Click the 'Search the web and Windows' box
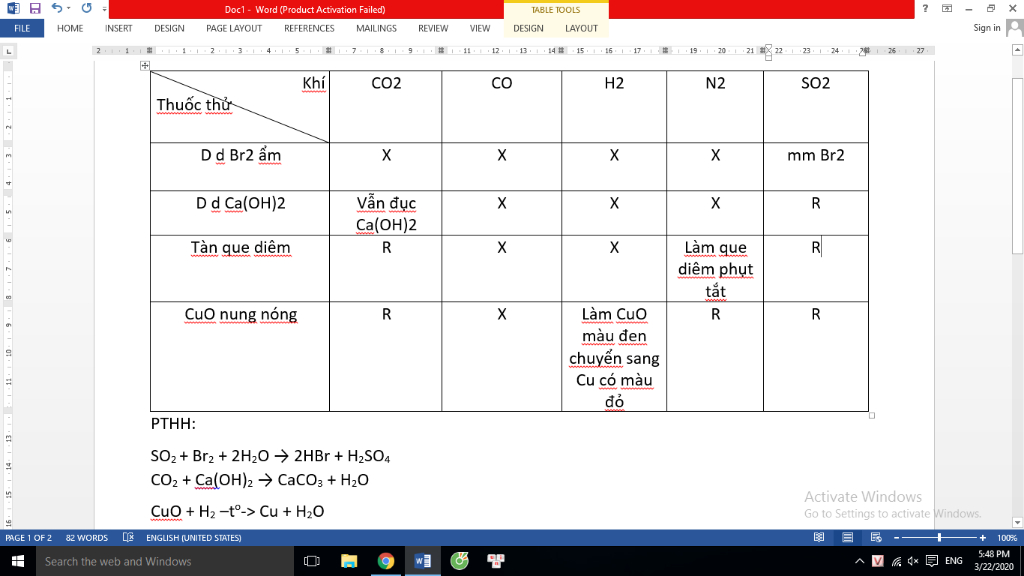The image size is (1024, 576). 165,561
